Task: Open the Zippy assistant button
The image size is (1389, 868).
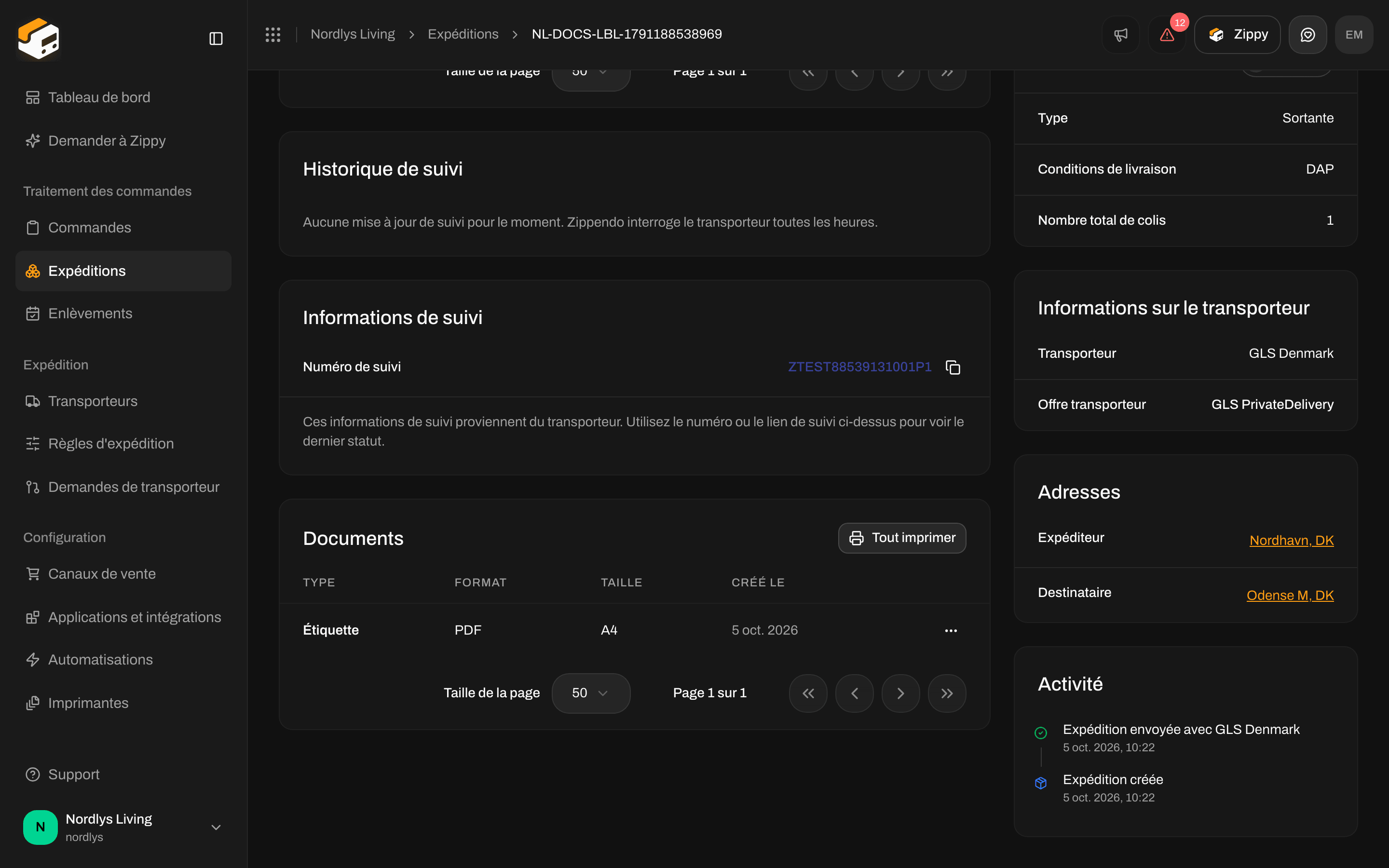Action: pos(1237,34)
